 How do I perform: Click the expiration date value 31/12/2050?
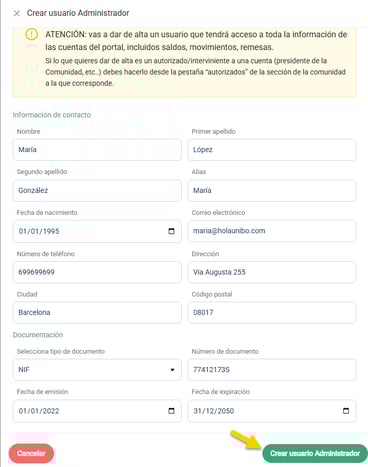(x=214, y=411)
